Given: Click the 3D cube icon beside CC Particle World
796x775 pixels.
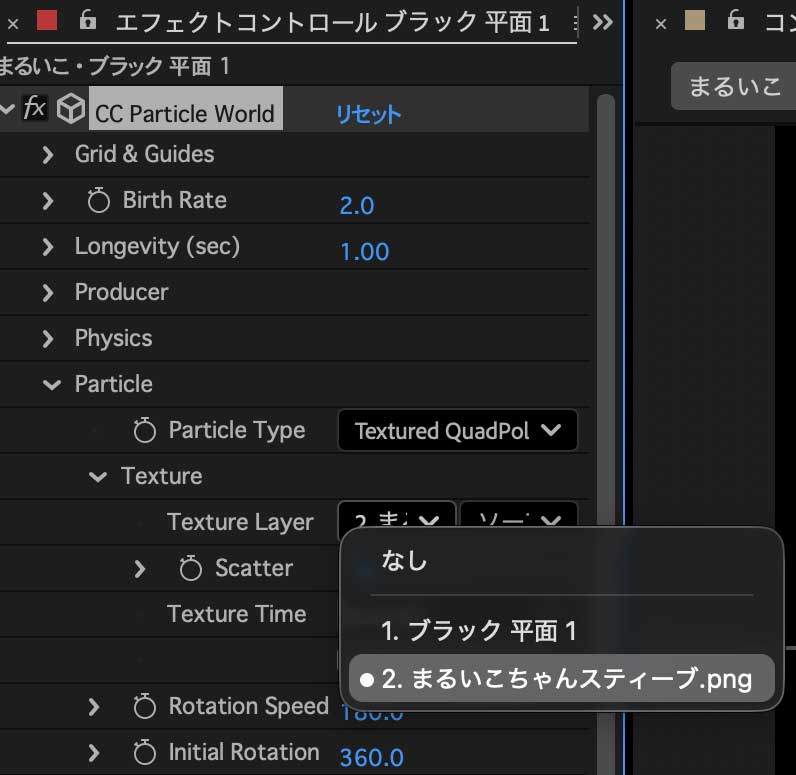Looking at the screenshot, I should click(x=71, y=109).
